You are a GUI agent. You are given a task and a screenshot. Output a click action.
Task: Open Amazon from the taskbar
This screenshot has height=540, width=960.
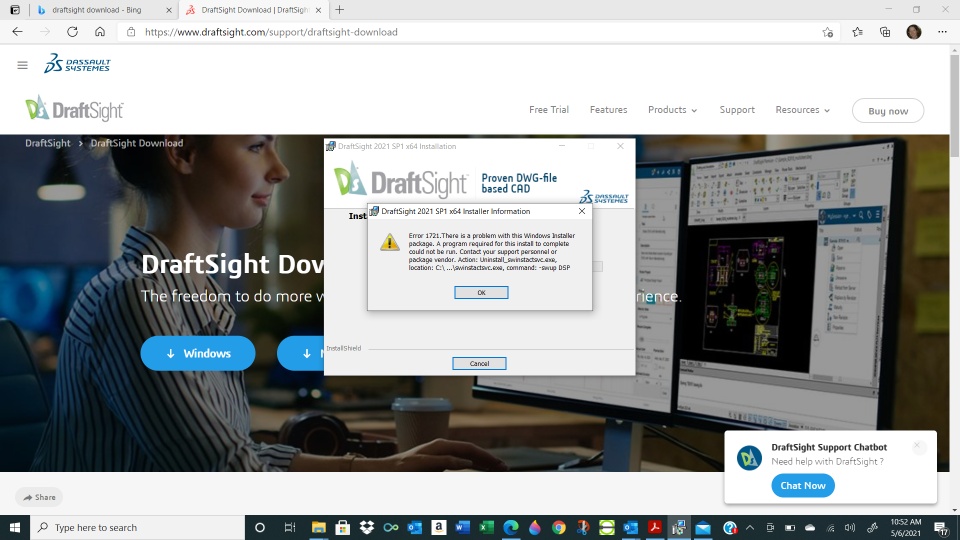(438, 527)
